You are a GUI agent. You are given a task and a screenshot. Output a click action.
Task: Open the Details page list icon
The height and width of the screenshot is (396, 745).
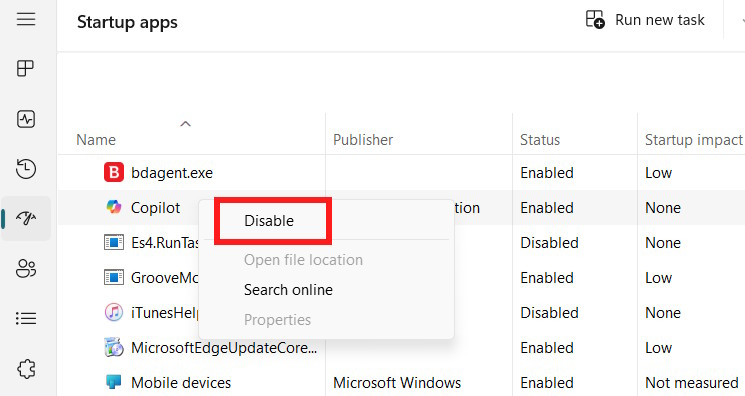click(26, 318)
